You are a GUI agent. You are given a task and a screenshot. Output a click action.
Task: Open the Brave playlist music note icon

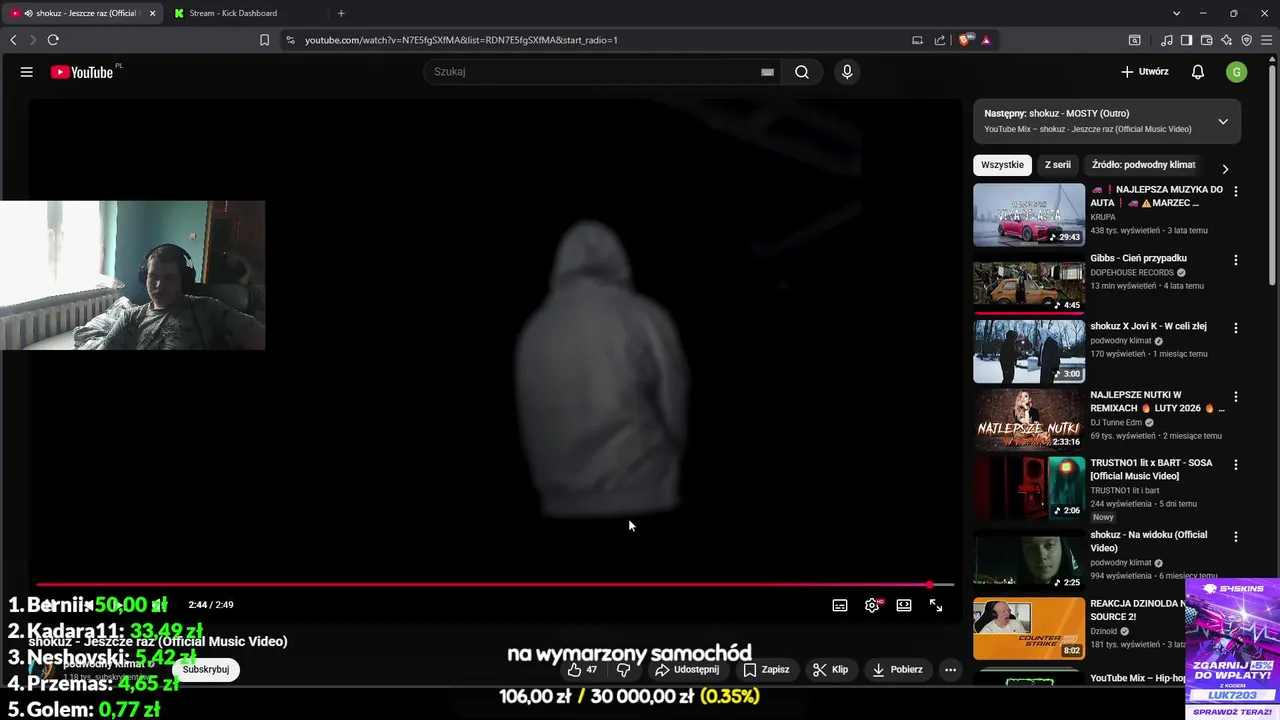tap(1166, 40)
